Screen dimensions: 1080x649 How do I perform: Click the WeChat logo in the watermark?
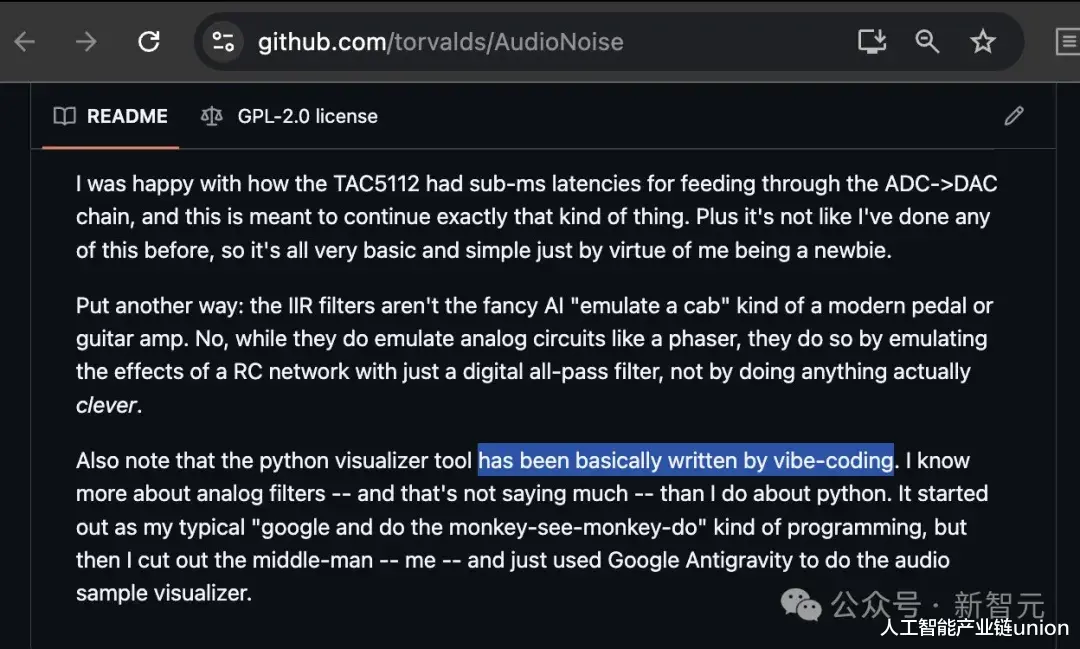tap(801, 603)
